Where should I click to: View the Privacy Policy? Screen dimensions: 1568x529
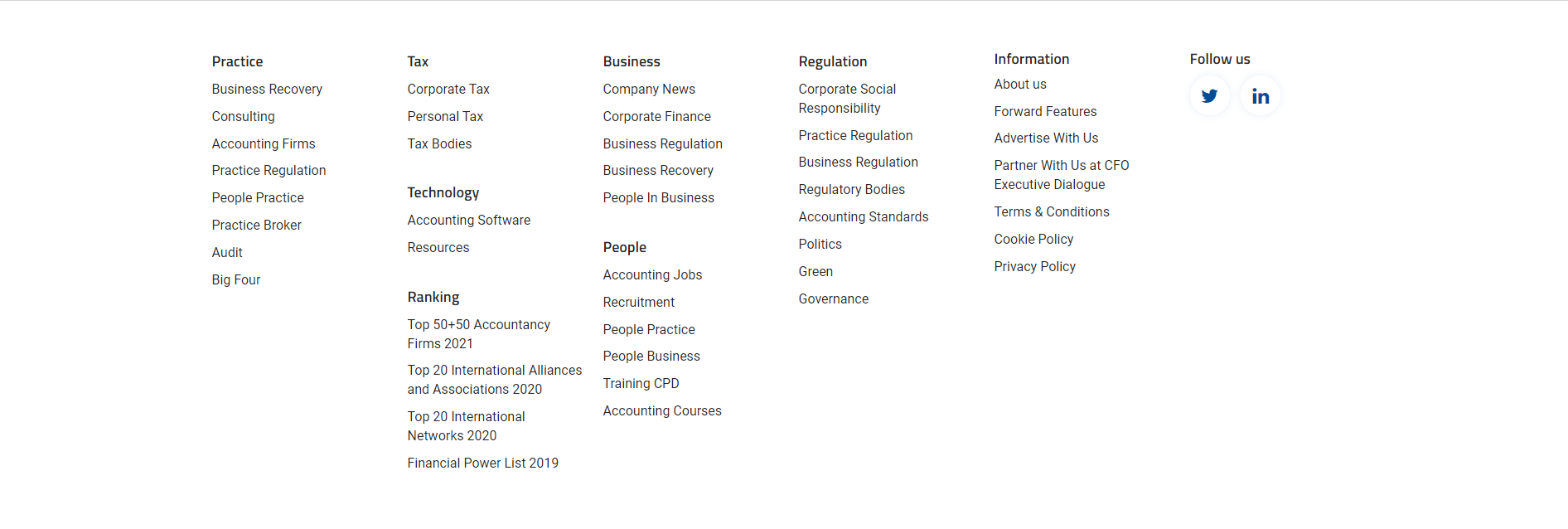[x=1035, y=266]
